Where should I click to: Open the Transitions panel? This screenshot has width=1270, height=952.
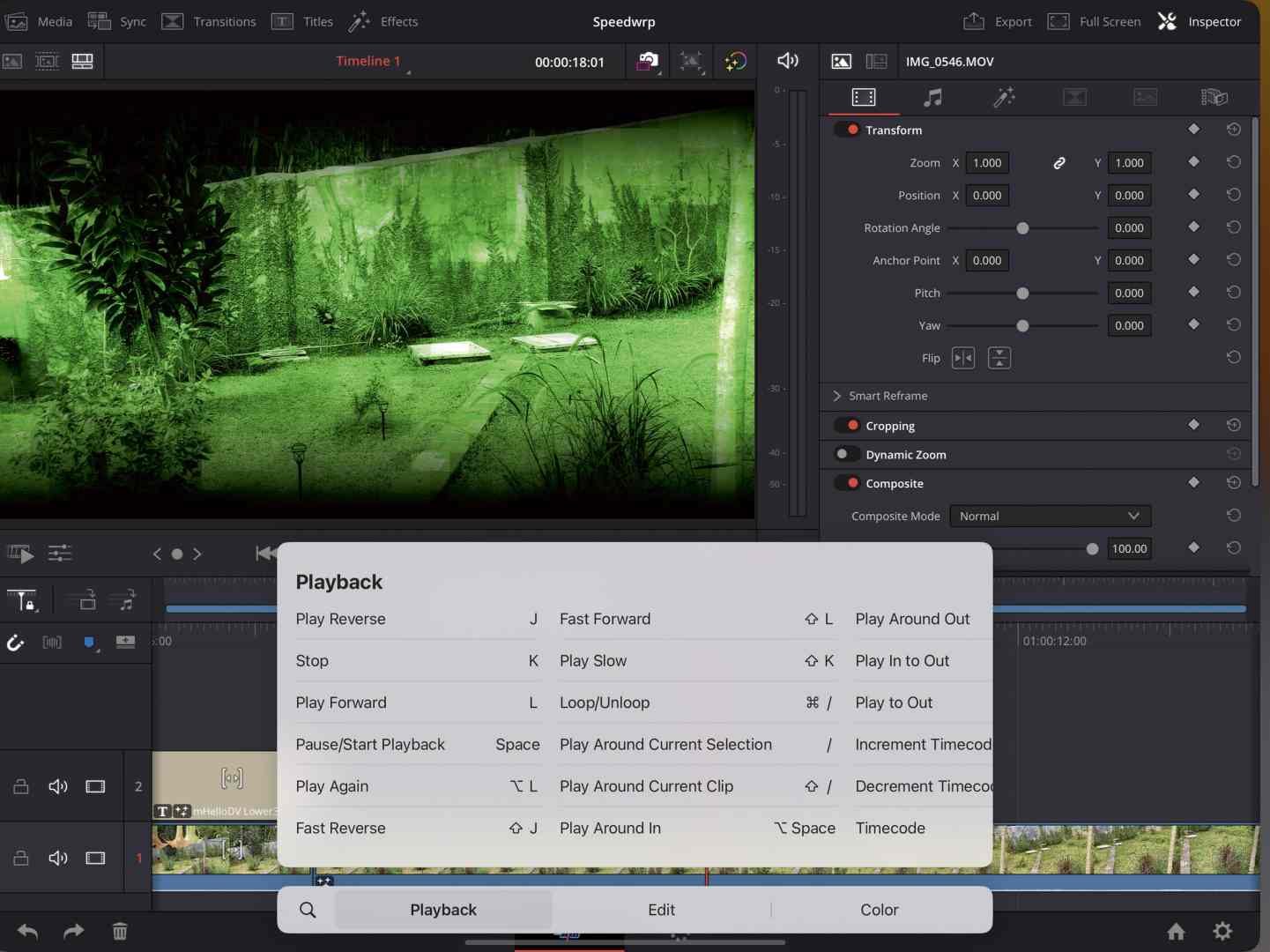tap(210, 21)
